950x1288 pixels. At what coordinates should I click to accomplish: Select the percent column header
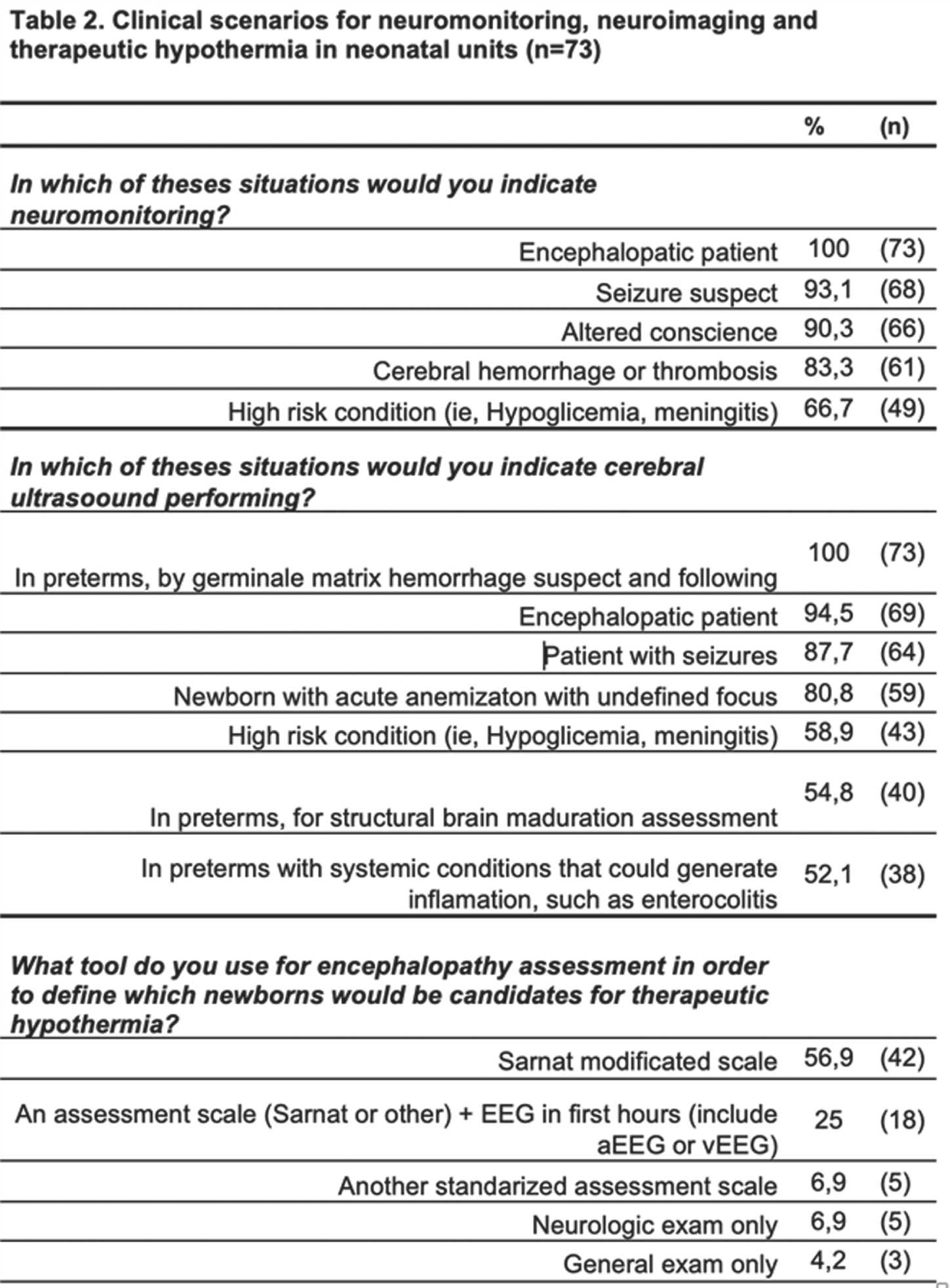click(814, 126)
